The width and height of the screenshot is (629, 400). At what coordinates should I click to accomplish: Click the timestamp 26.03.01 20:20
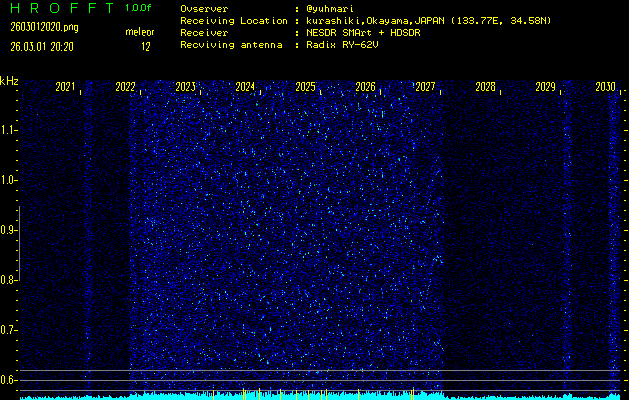point(42,47)
